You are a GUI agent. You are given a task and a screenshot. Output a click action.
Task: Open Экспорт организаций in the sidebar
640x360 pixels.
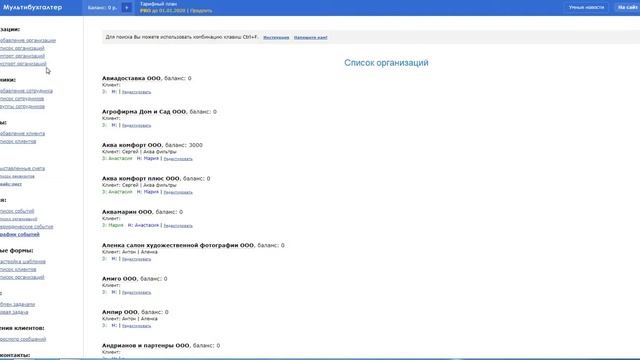[x=23, y=64]
